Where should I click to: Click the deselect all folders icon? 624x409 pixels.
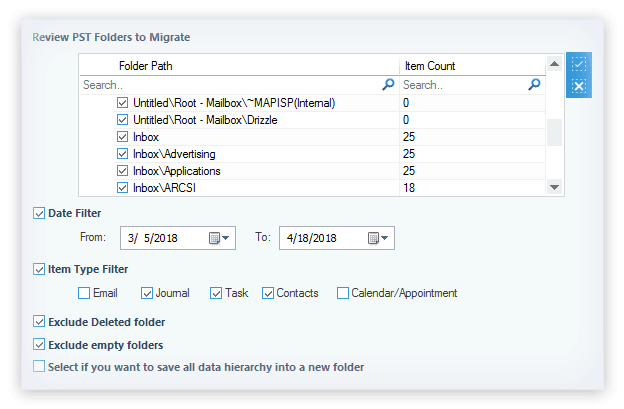coord(579,87)
